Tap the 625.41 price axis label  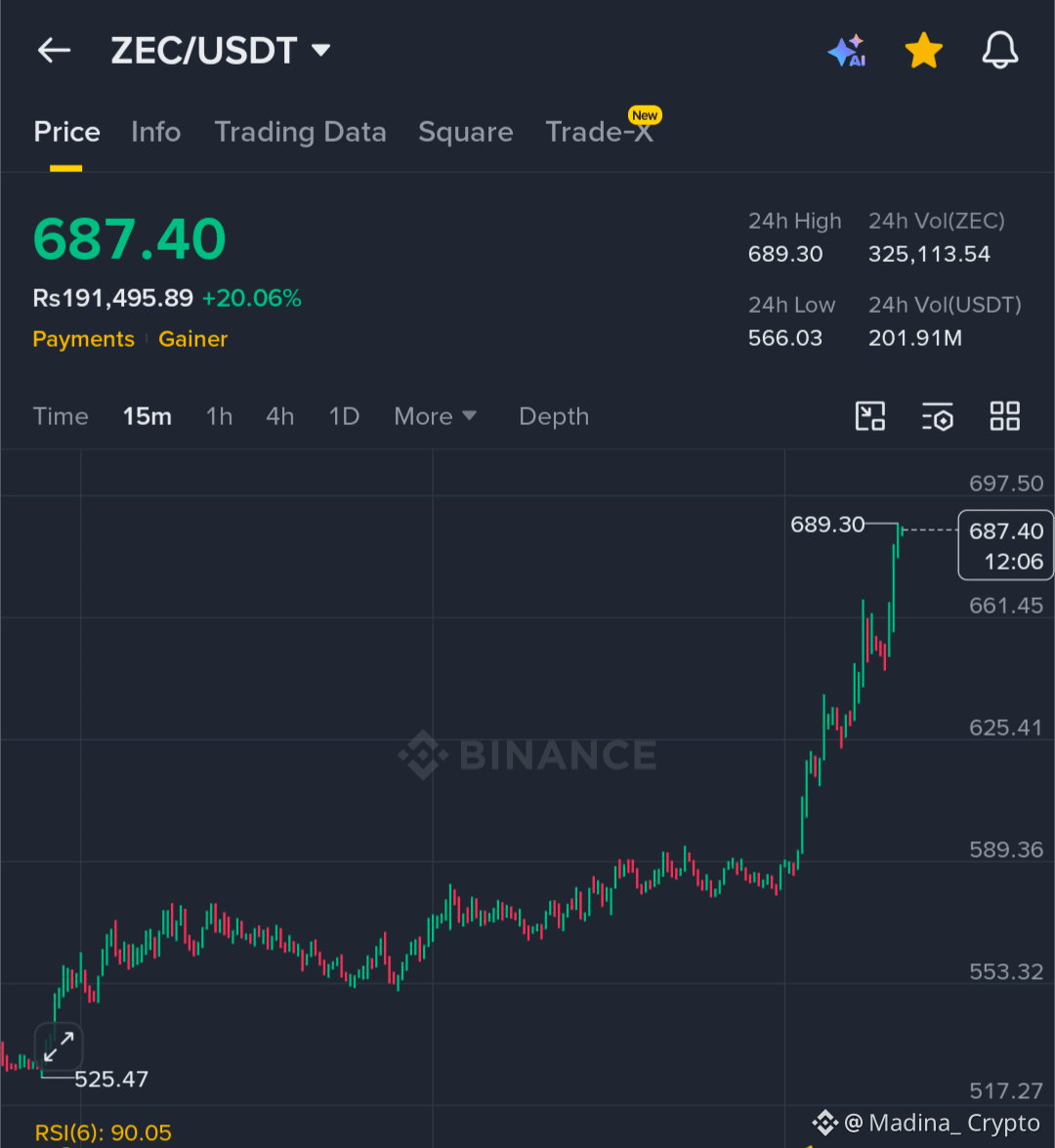[1006, 728]
